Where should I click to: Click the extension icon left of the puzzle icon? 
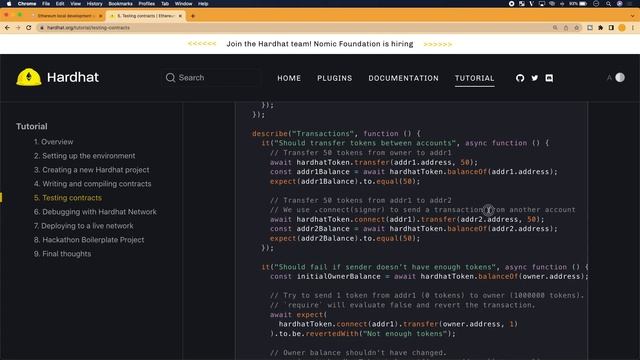(590, 28)
